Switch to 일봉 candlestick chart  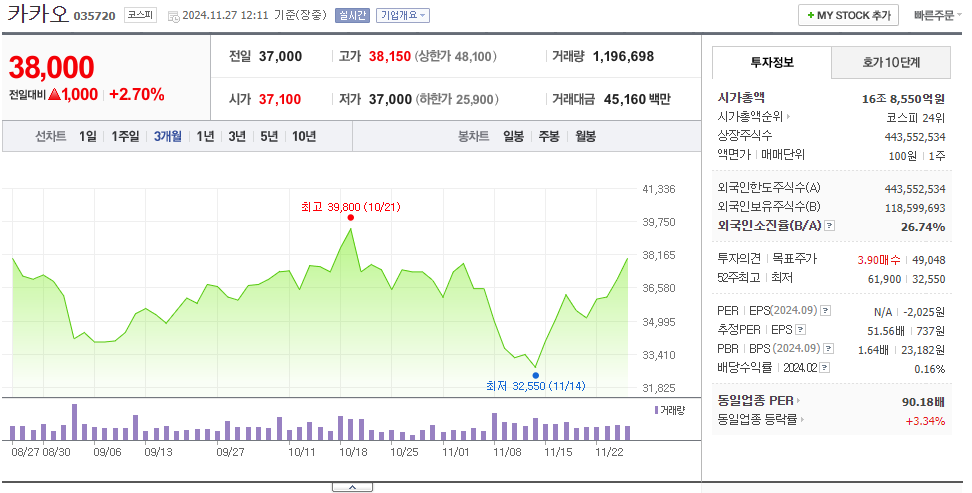tap(513, 136)
